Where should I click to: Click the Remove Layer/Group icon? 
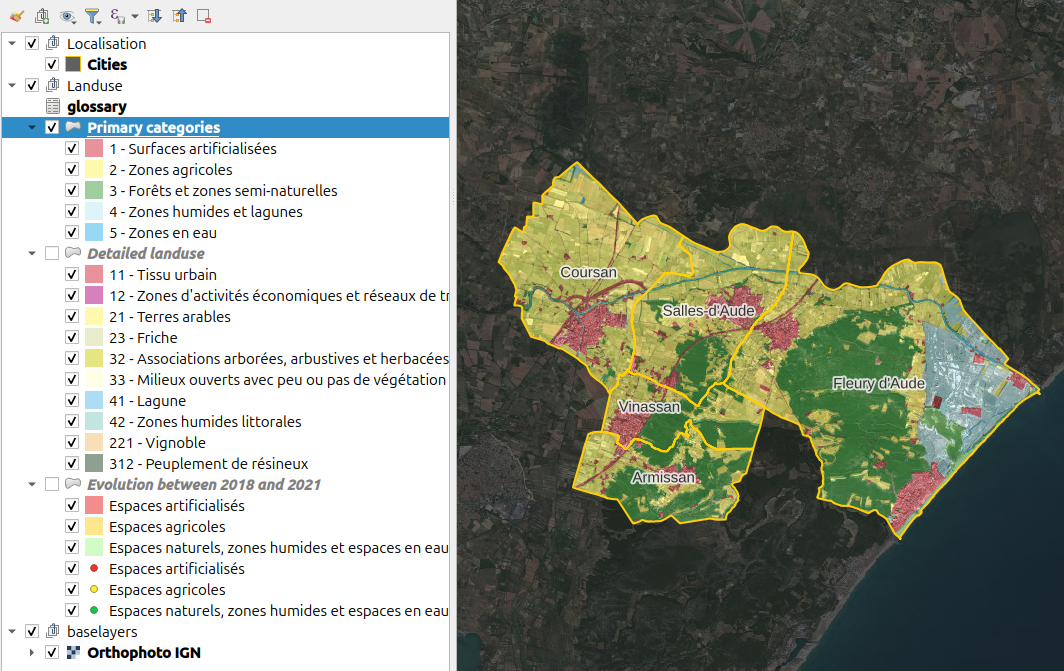[x=204, y=16]
